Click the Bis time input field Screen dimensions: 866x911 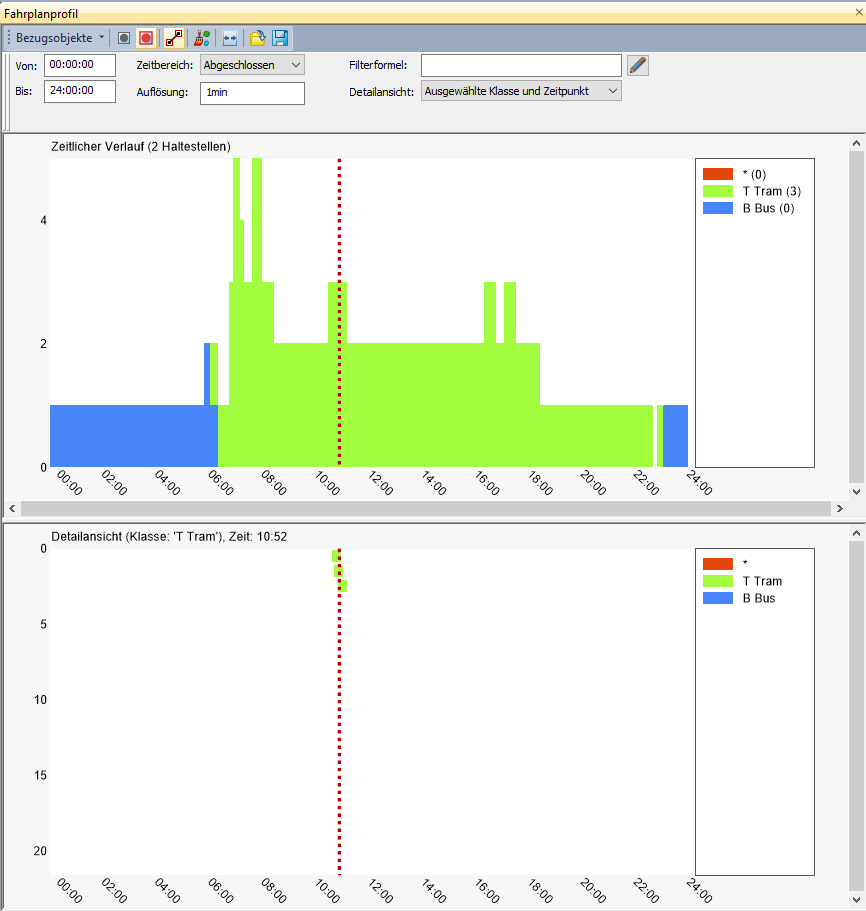tap(80, 91)
